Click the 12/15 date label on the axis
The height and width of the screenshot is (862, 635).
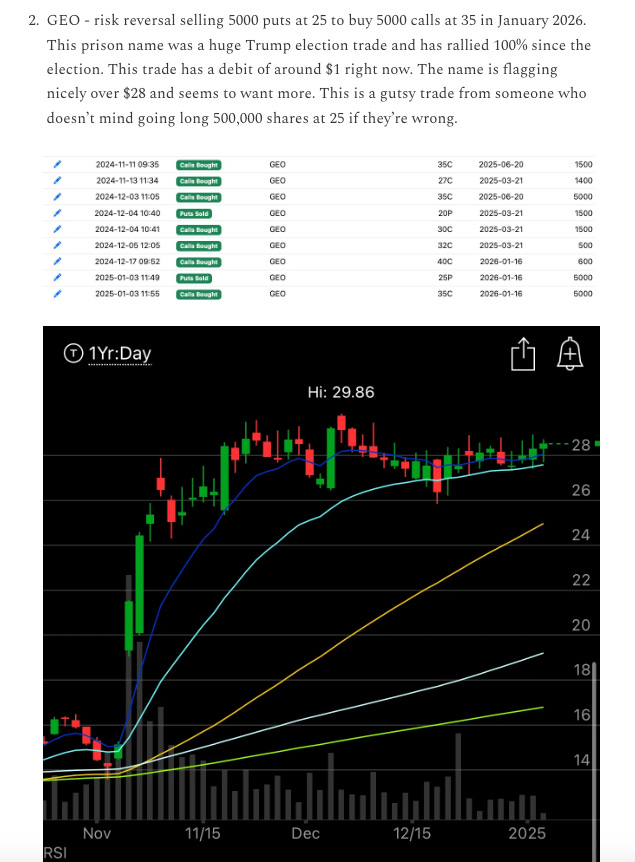412,833
